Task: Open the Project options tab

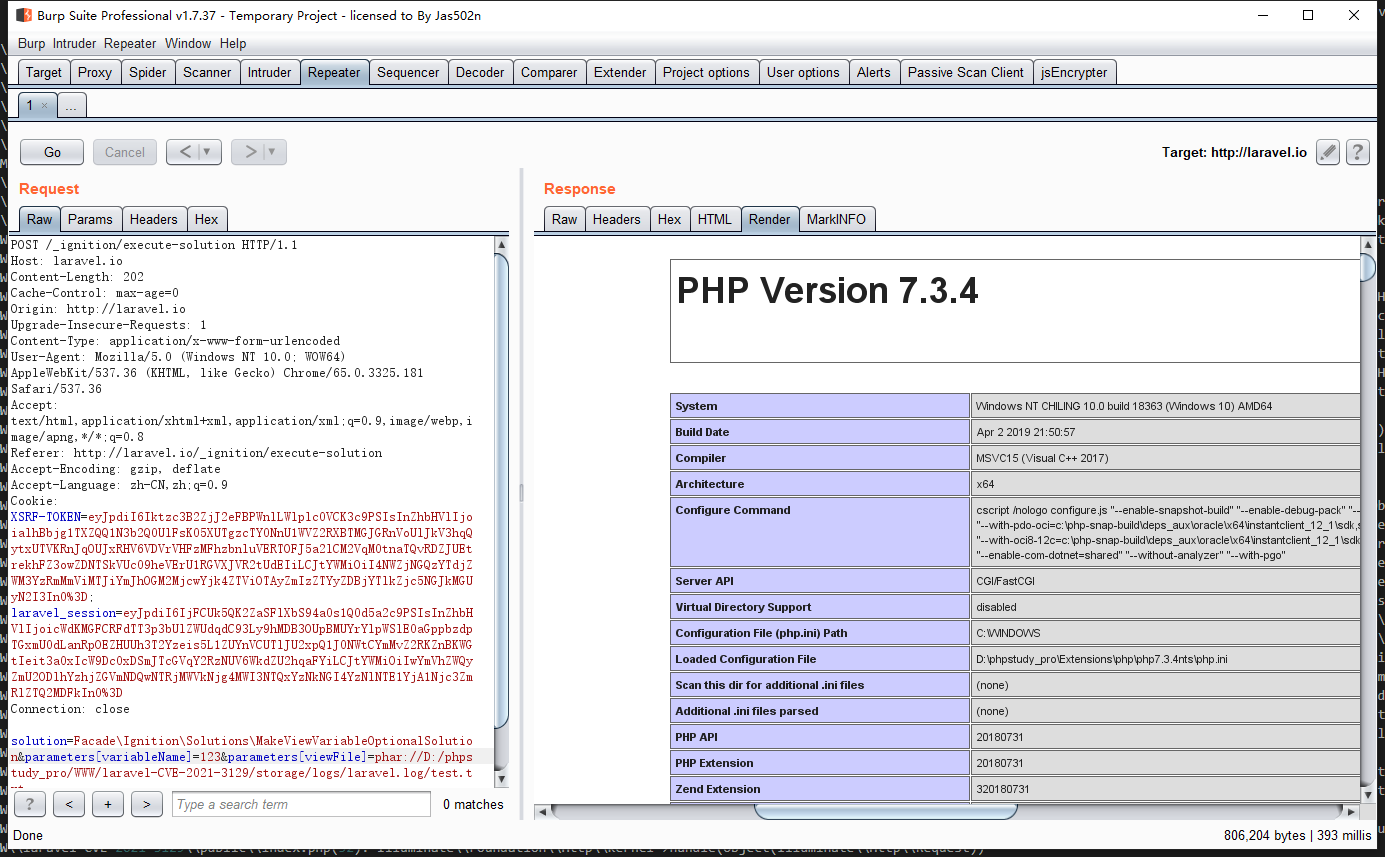Action: 706,72
